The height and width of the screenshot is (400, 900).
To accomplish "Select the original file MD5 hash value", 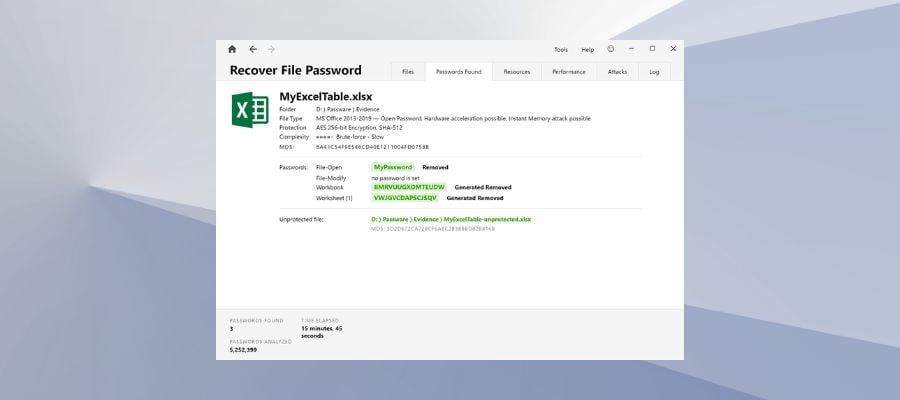I will 372,147.
